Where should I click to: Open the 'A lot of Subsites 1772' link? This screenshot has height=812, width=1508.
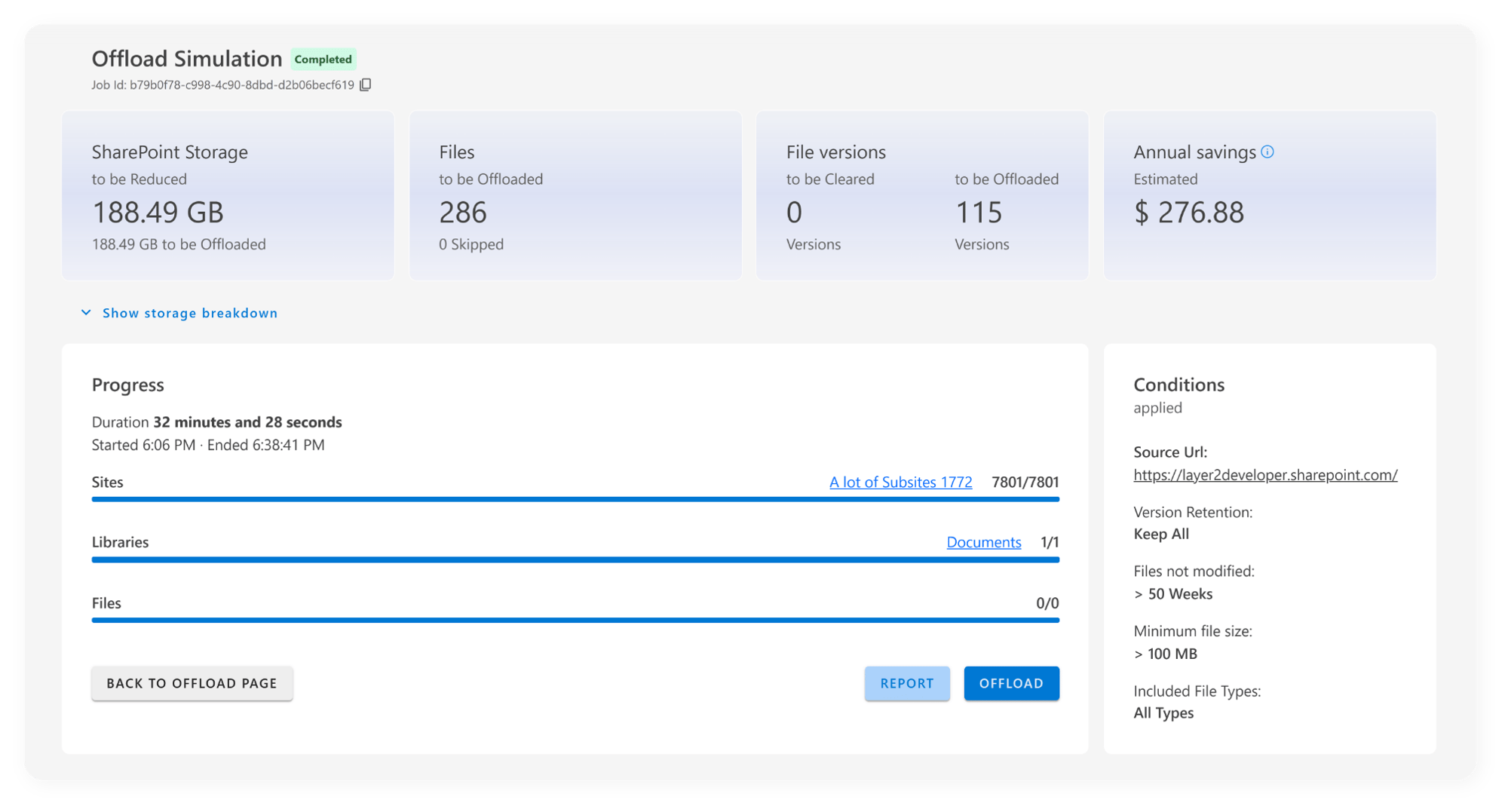coord(900,482)
